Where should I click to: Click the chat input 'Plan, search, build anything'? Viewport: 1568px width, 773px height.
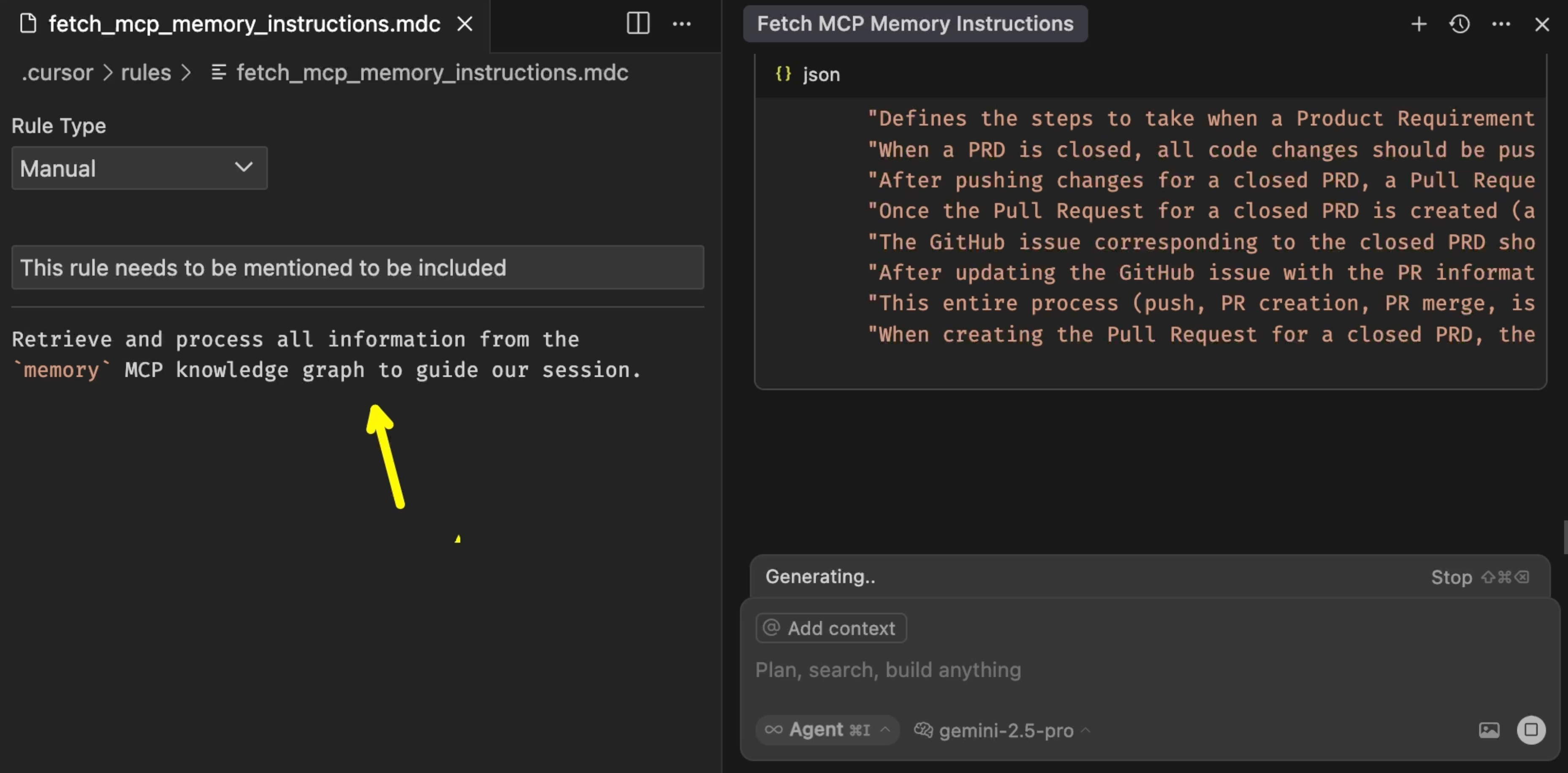888,670
